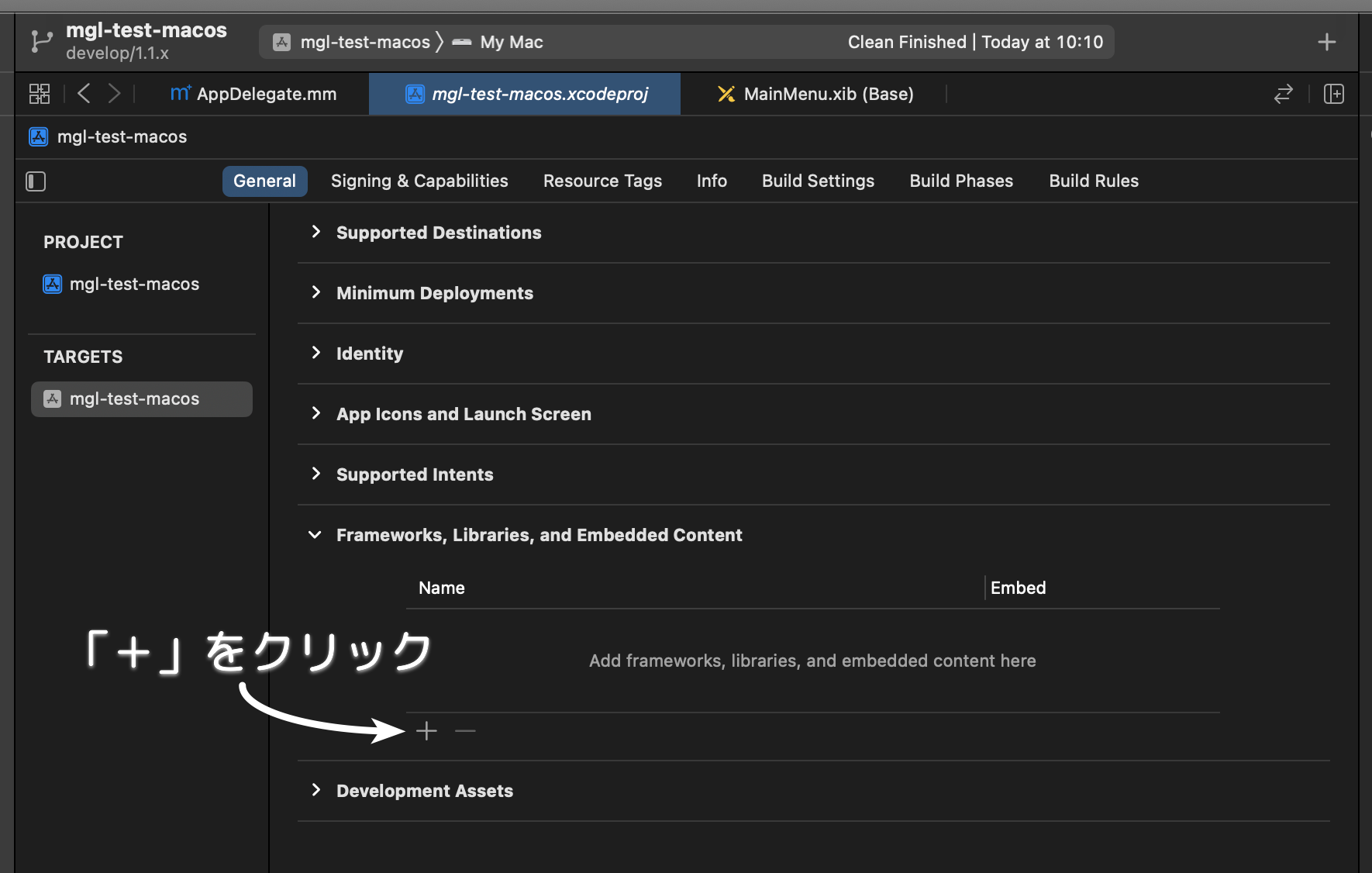Viewport: 1372px width, 873px height.
Task: Click the toolbar plus library button
Action: coord(1327,42)
